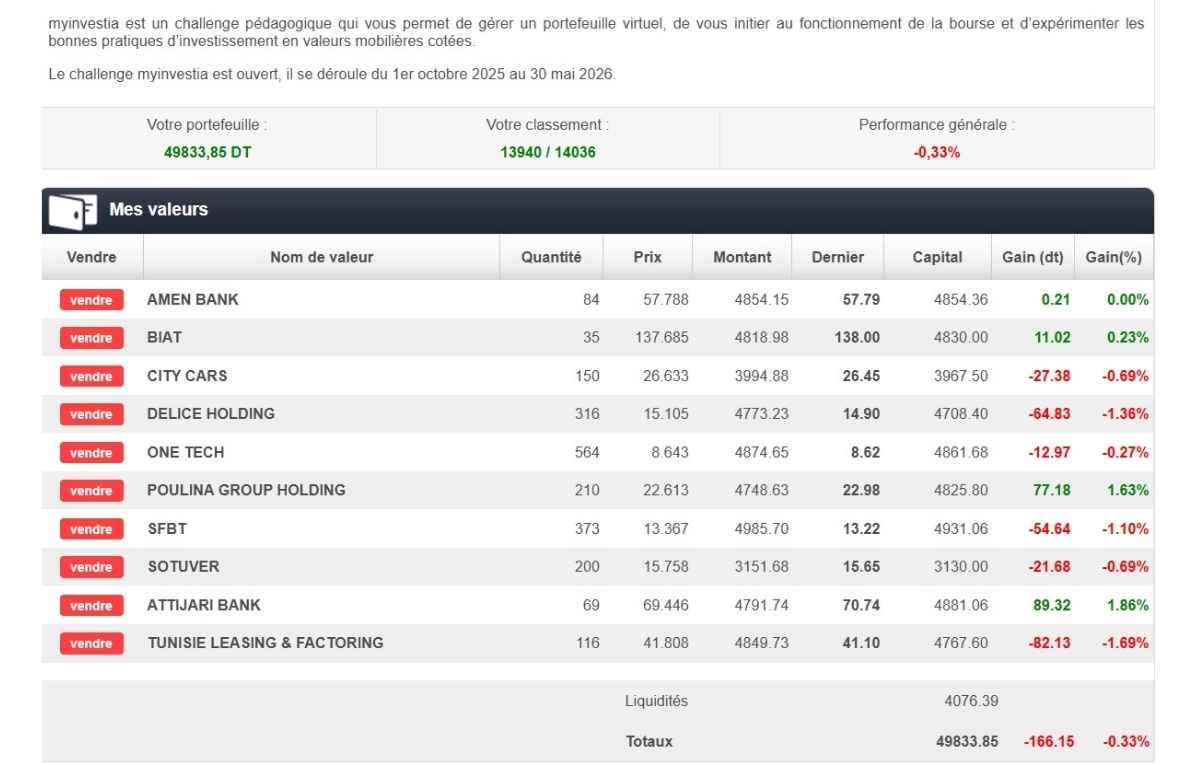The height and width of the screenshot is (765, 1200).
Task: Click the vendre button for AMEN BANK
Action: (x=91, y=300)
